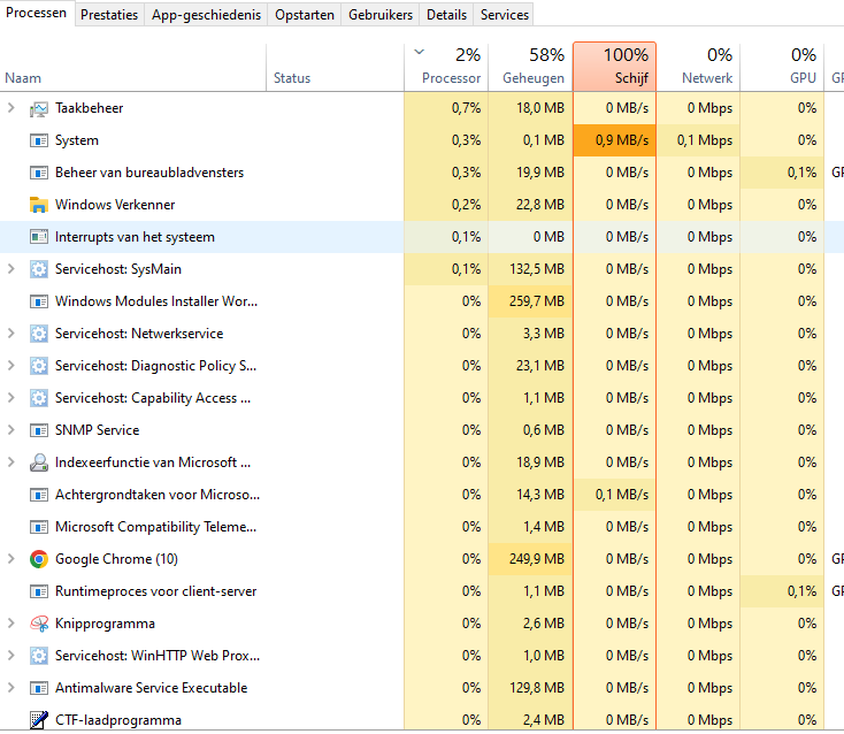Click the 0,7% Taakbeheer processor value
This screenshot has height=734, width=844.
[466, 108]
